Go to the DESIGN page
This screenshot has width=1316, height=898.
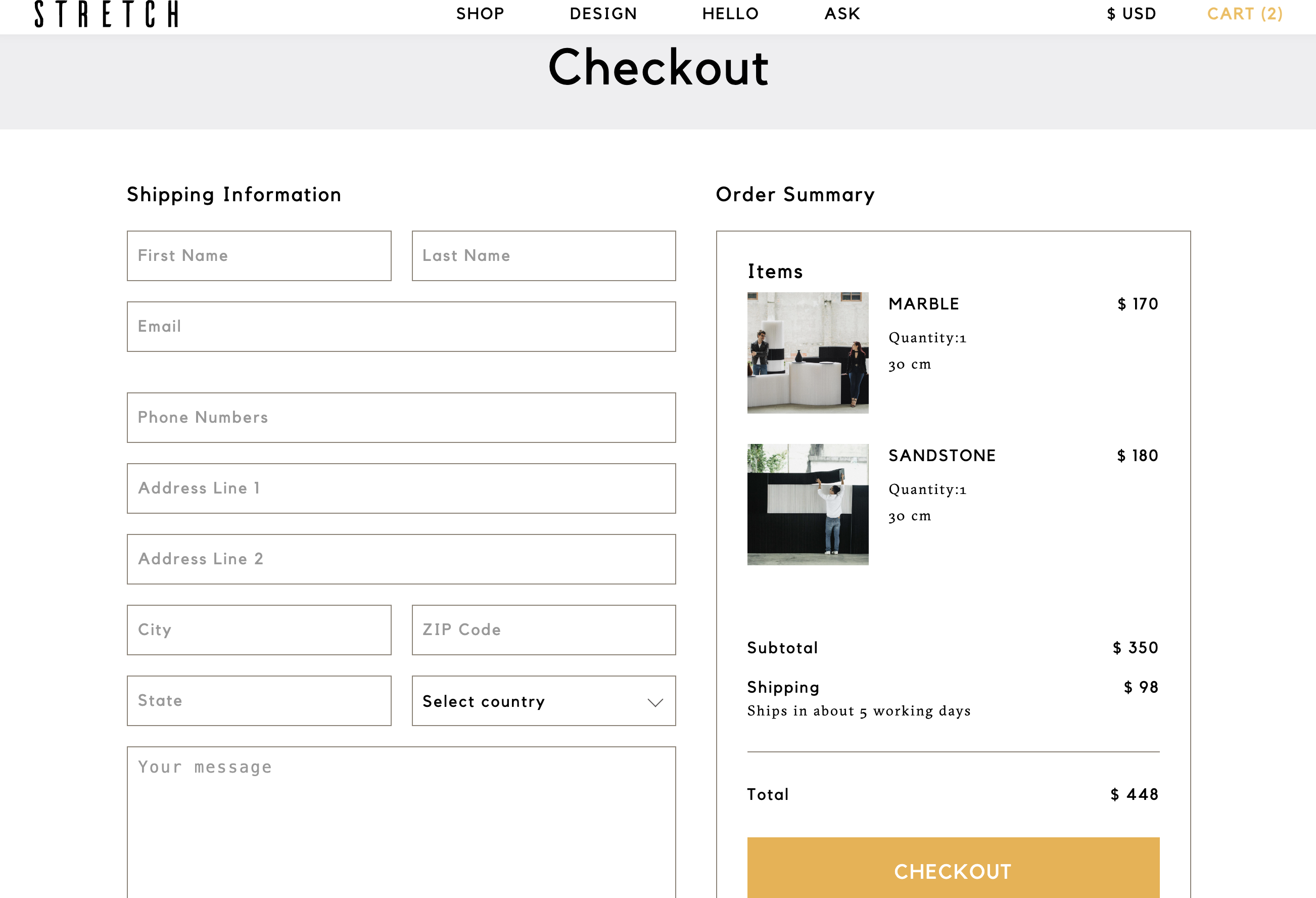click(x=603, y=14)
